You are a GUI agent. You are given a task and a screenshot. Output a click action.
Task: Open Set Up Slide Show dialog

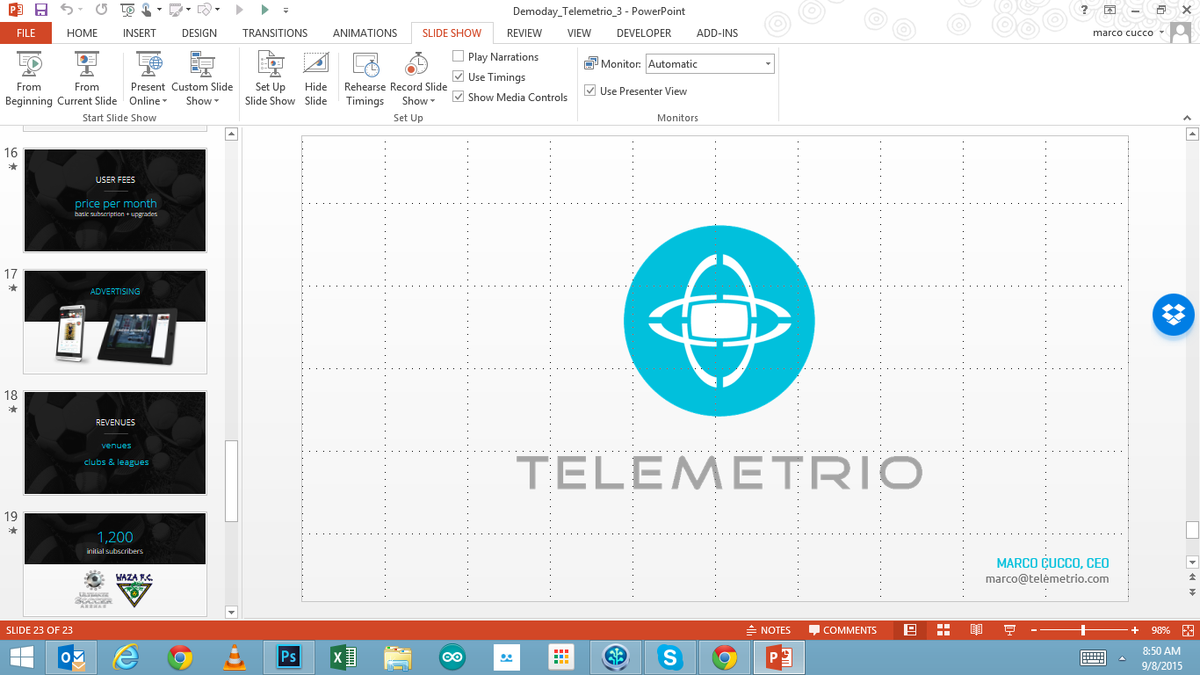coord(270,80)
